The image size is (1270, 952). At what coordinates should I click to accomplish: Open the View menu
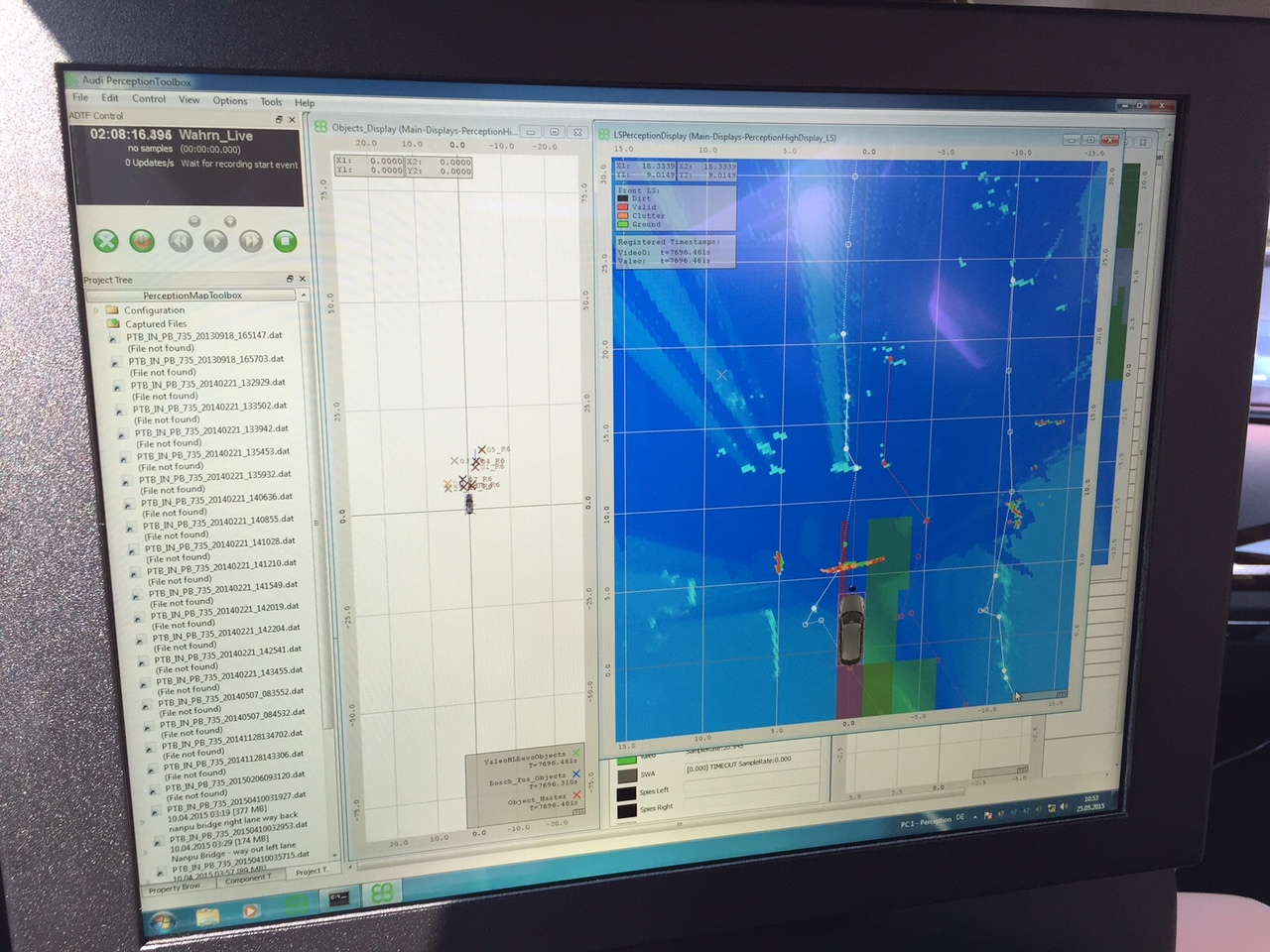pyautogui.click(x=189, y=100)
